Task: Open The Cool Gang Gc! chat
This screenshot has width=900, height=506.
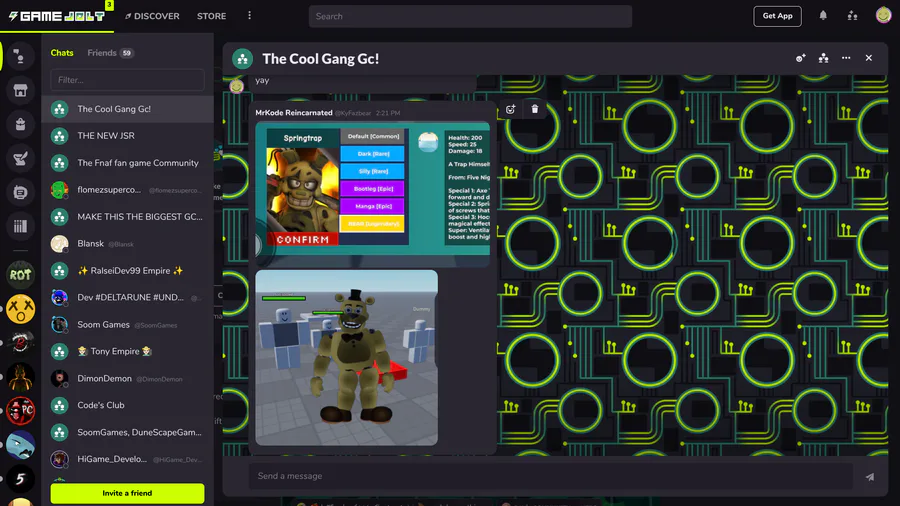Action: pos(127,109)
